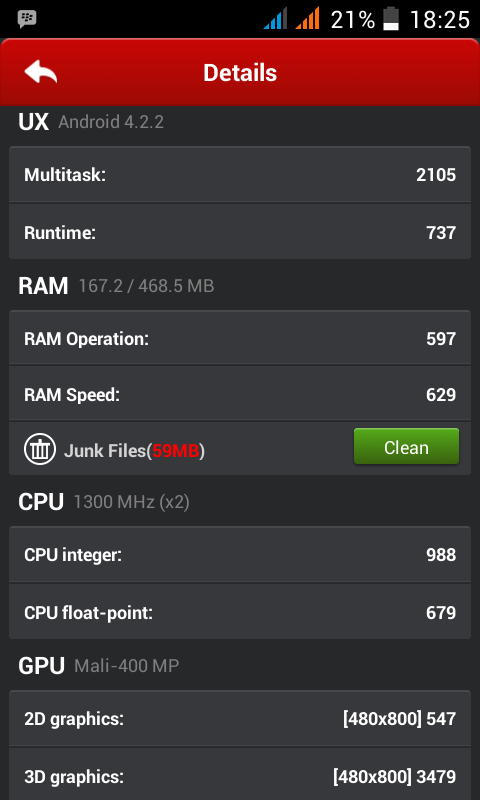Tap the battery icon in status bar

pyautogui.click(x=391, y=19)
